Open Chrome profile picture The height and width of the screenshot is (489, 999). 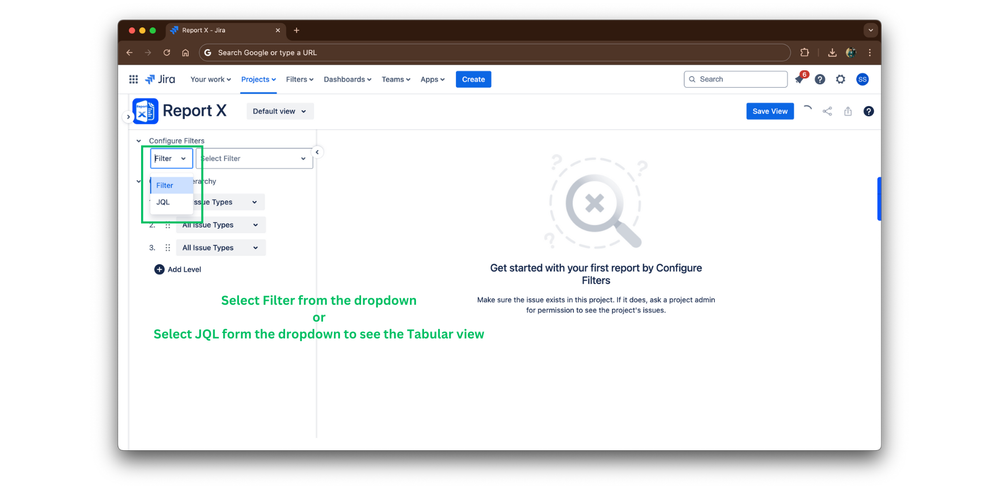point(851,53)
